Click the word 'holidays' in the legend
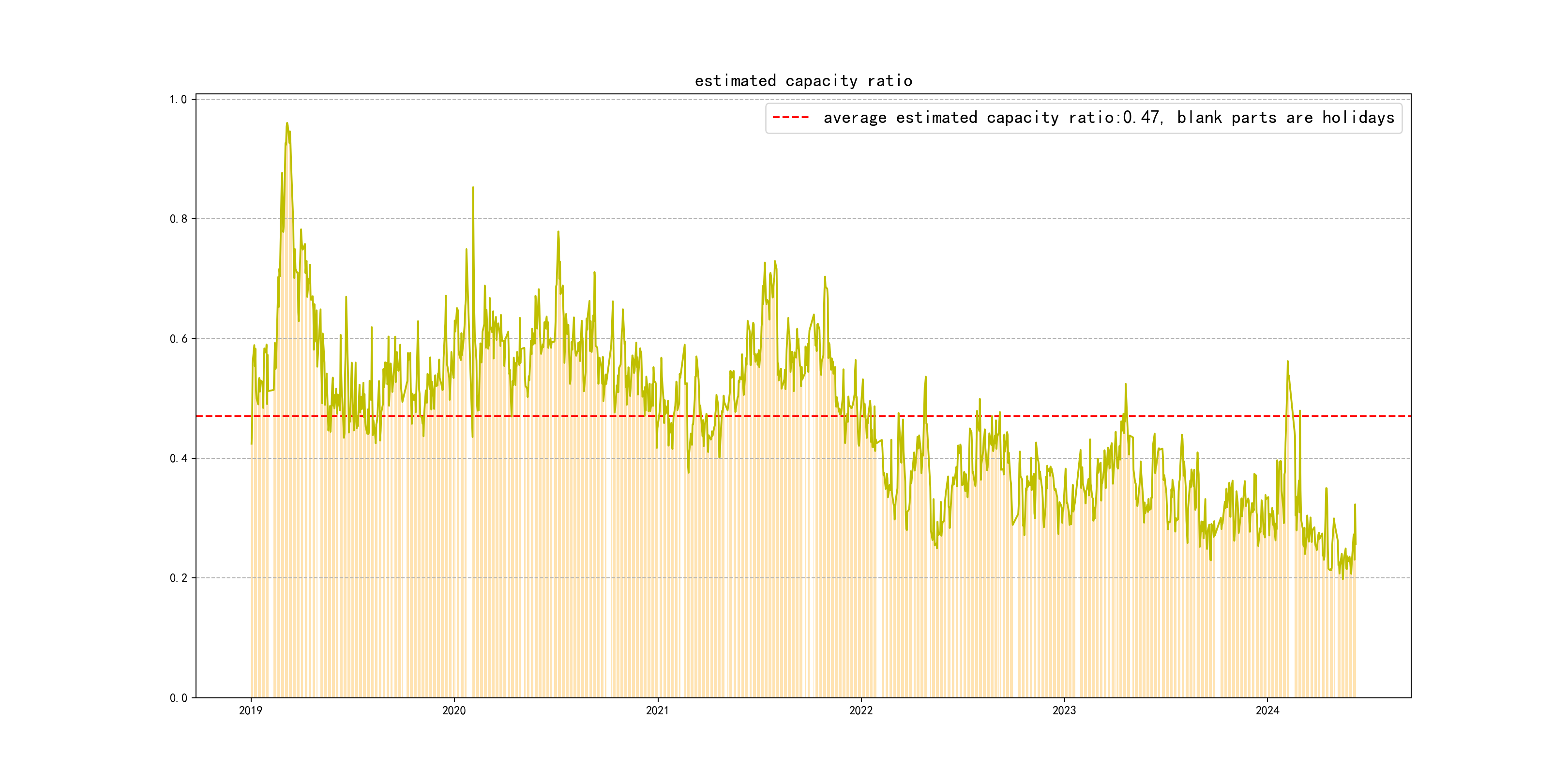The height and width of the screenshot is (784, 1568). pyautogui.click(x=1357, y=118)
